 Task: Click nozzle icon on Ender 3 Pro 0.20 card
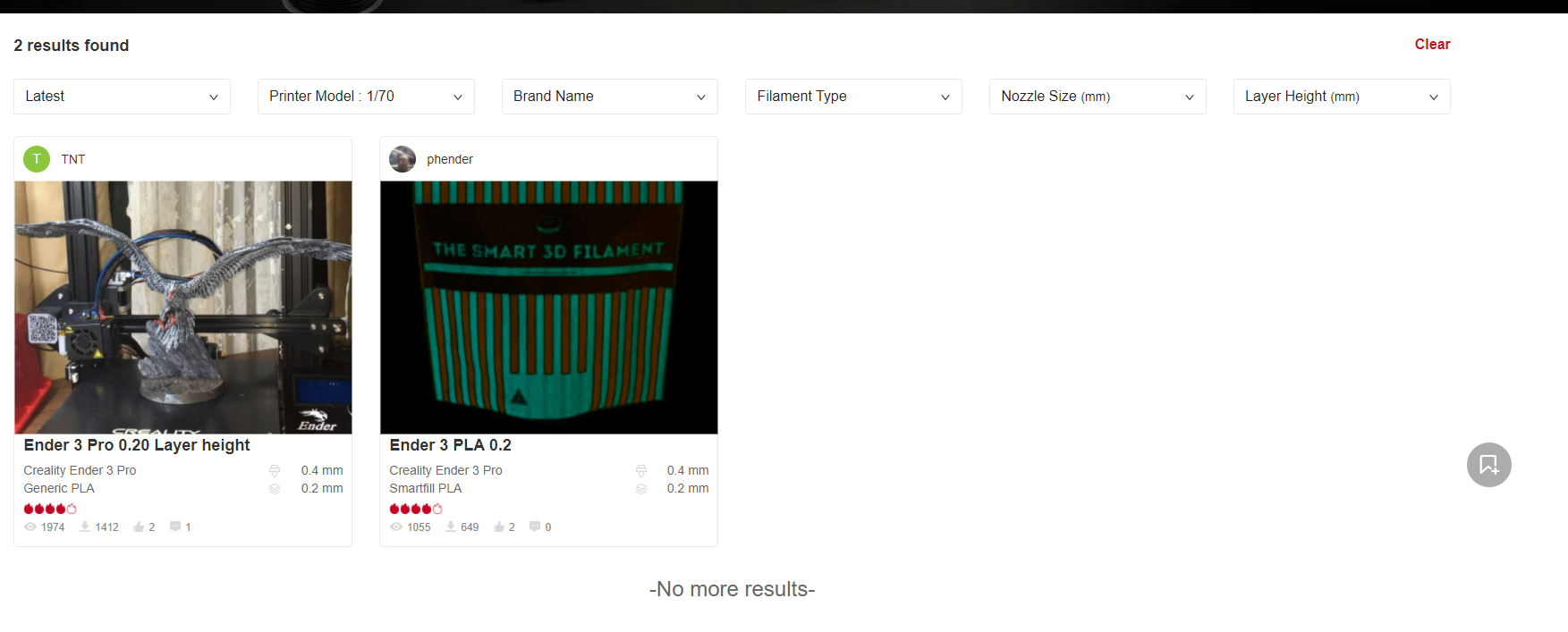point(275,470)
